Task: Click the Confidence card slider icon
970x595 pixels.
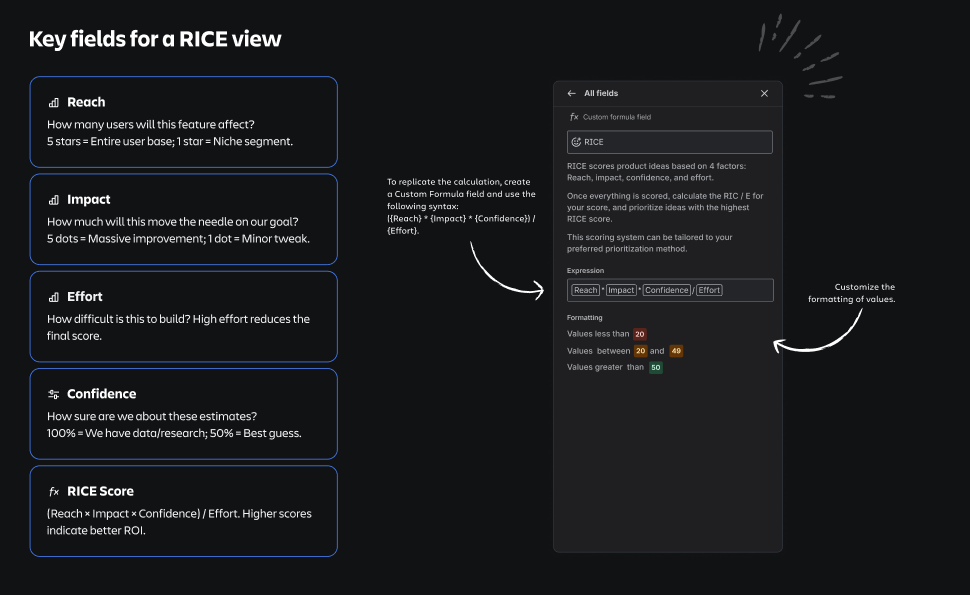Action: point(54,394)
